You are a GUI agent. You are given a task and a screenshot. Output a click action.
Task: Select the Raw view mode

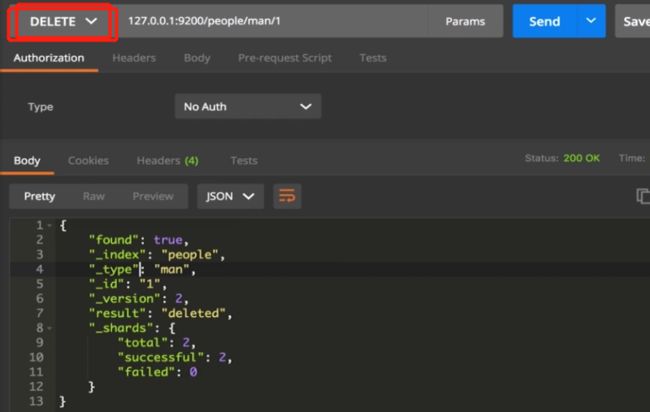tap(94, 196)
